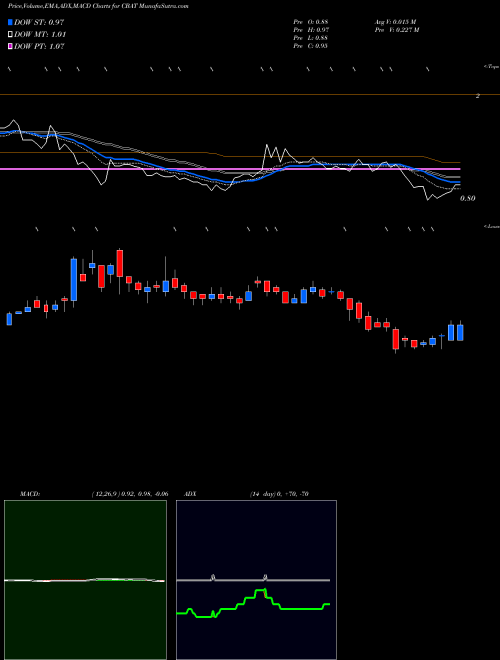Screen dimensions: 500x660
Task: Click the blue DOW ST legend swatch
Action: [x=10, y=22]
